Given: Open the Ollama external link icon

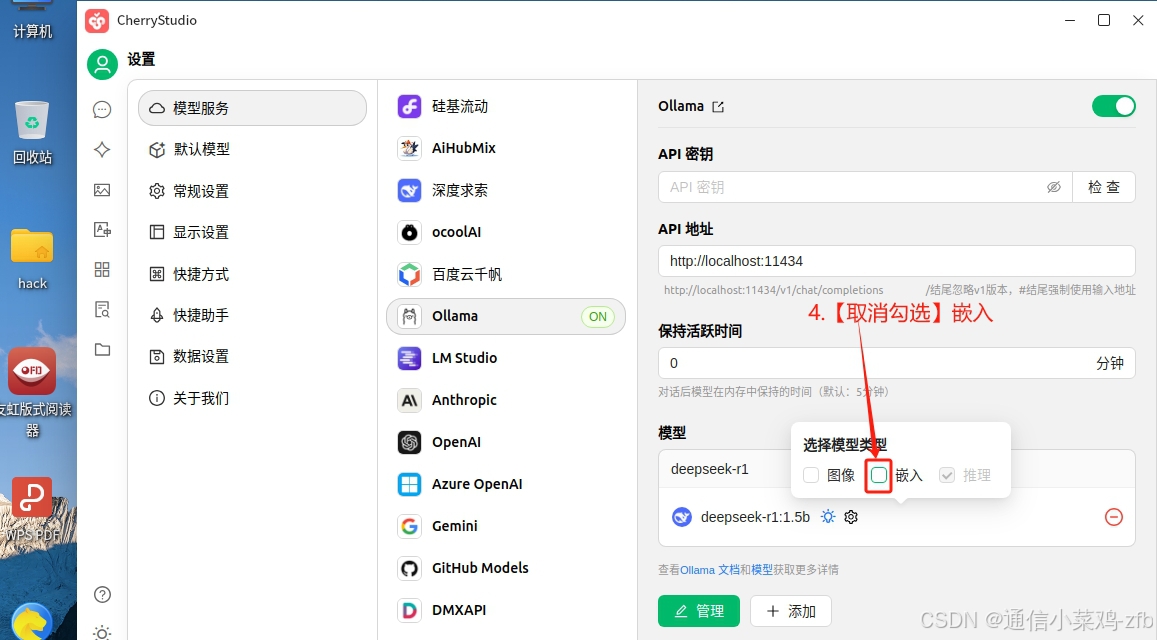Looking at the screenshot, I should point(718,107).
